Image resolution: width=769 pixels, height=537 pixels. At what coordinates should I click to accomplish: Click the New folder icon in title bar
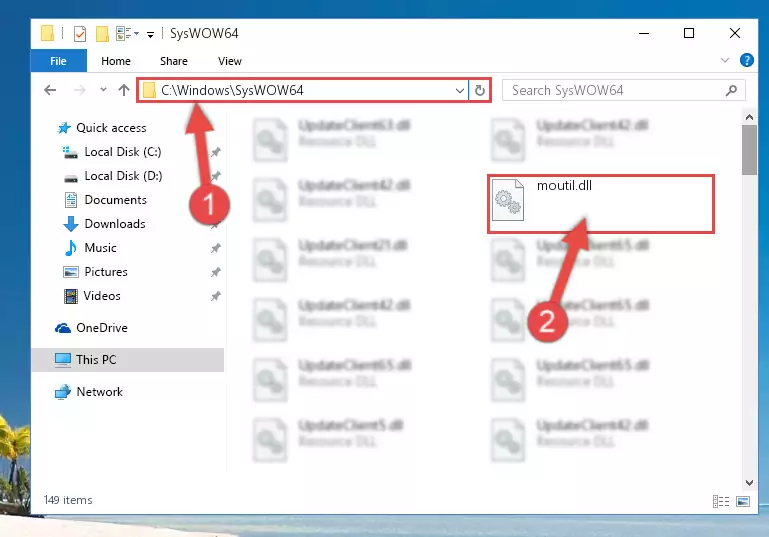pyautogui.click(x=102, y=34)
